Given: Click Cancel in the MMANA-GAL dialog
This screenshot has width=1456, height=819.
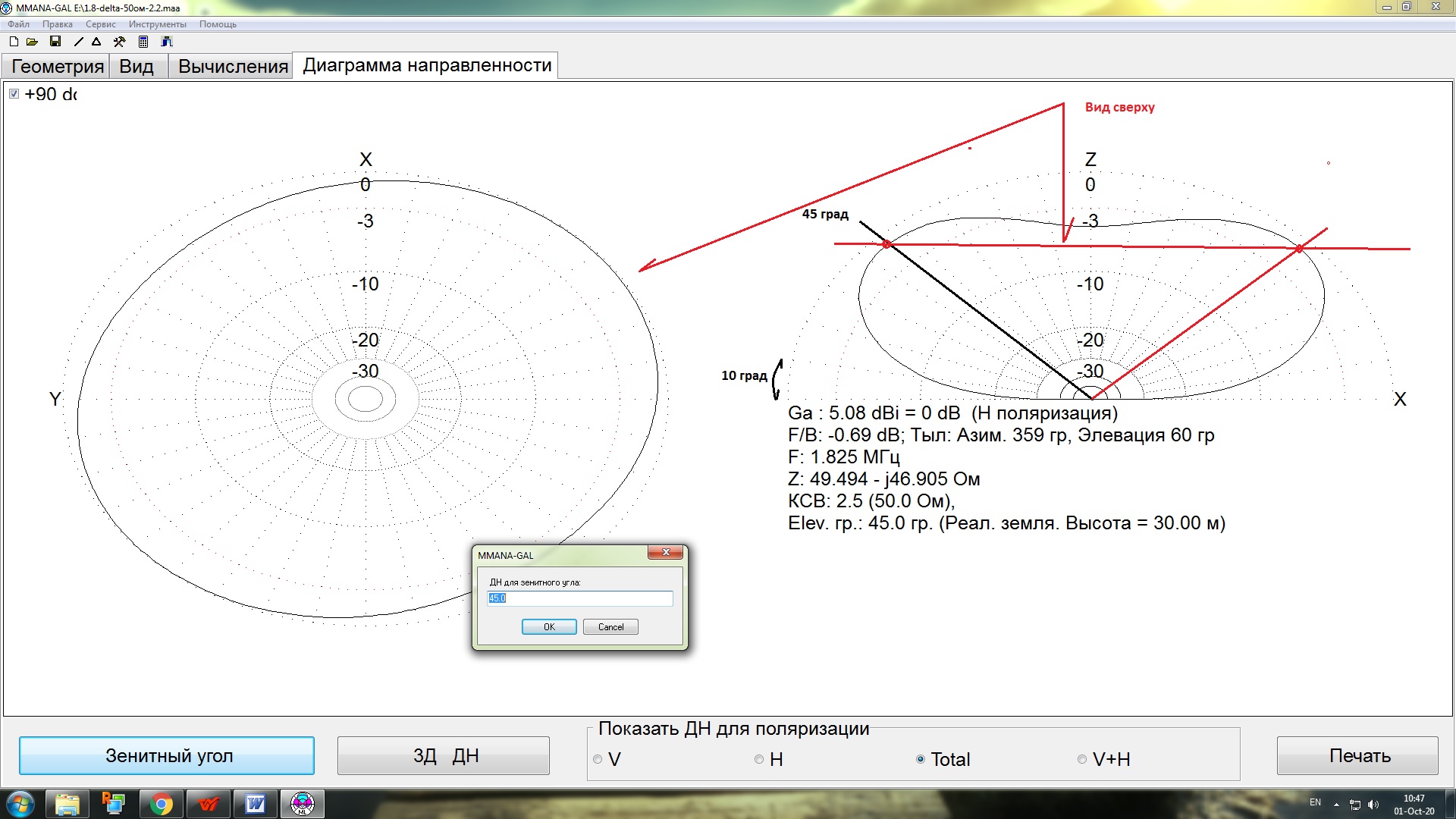Looking at the screenshot, I should (x=610, y=627).
